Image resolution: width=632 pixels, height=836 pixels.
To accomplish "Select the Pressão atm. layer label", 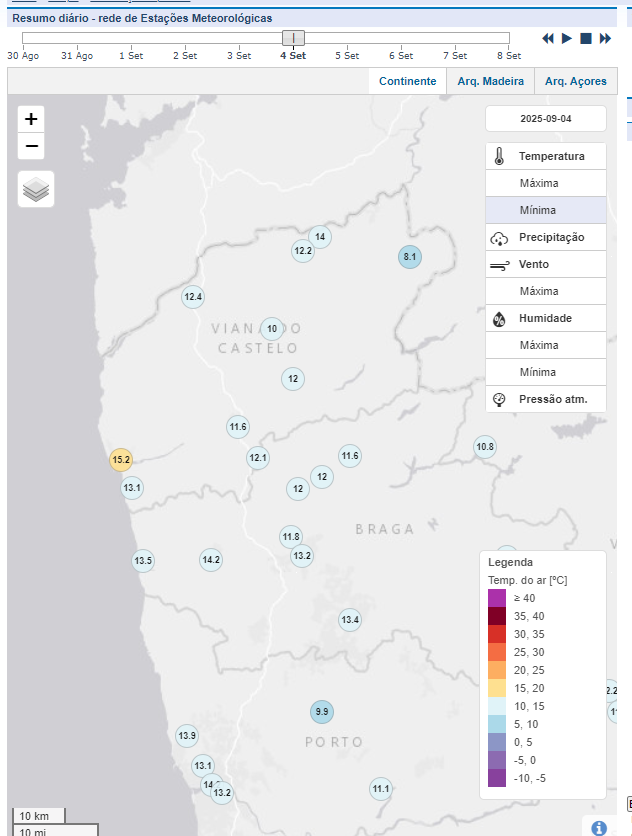I will 553,399.
